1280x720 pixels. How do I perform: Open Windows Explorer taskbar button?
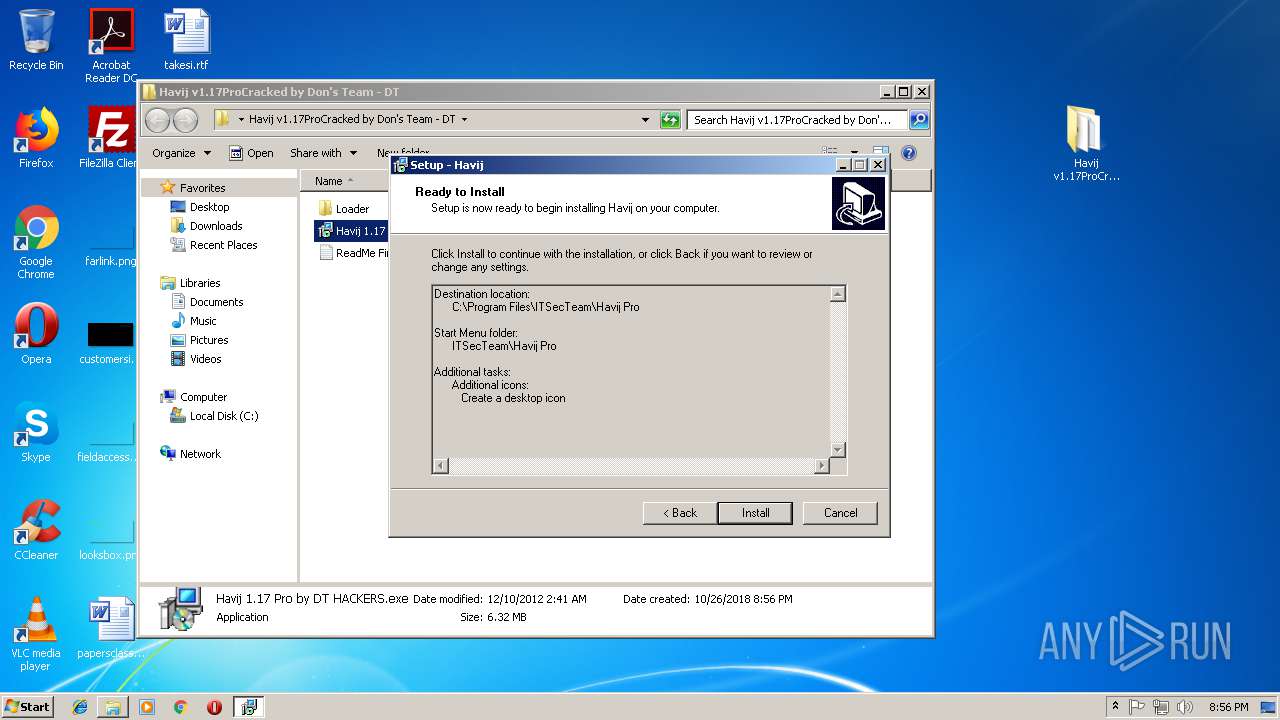(x=113, y=706)
